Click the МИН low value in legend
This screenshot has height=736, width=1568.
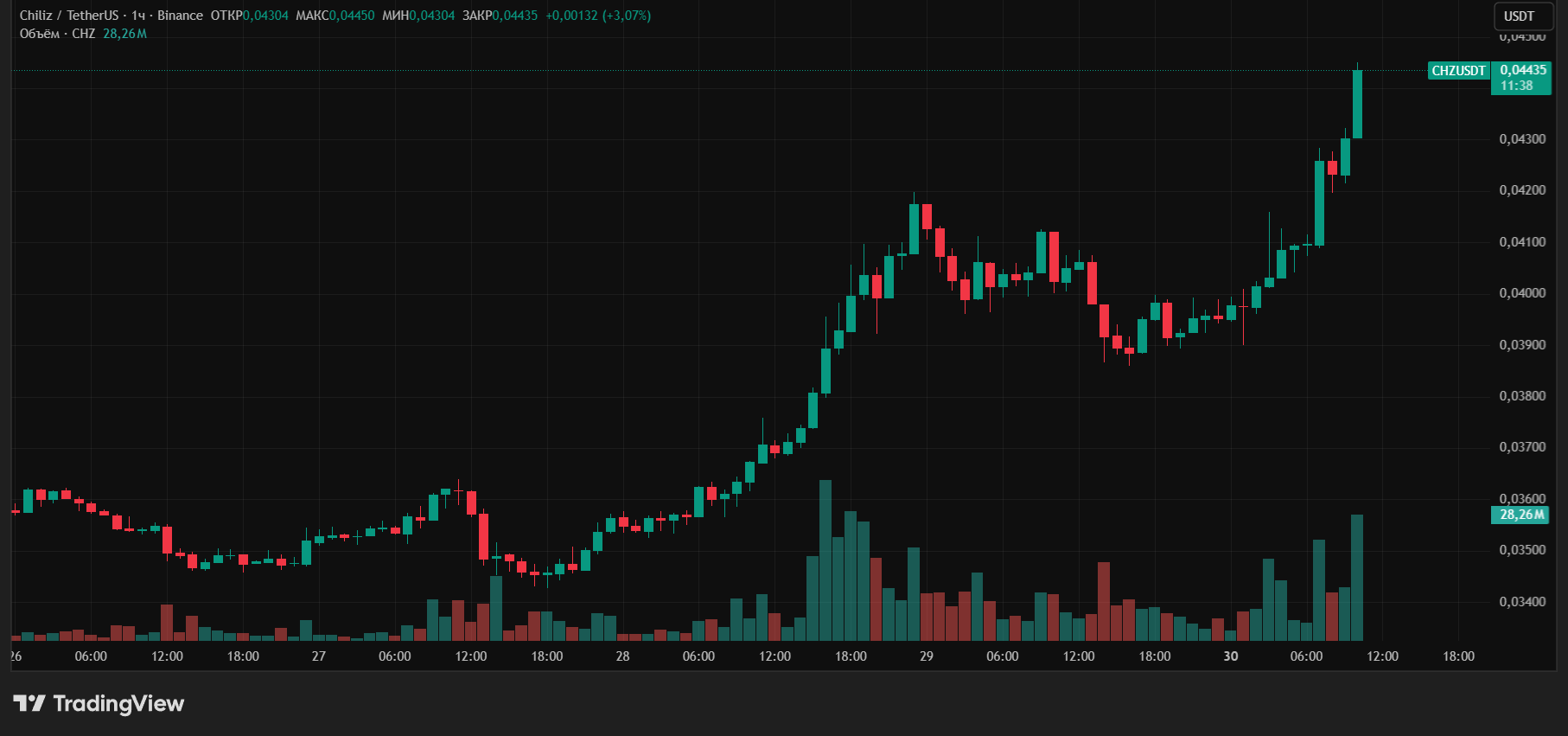click(431, 16)
